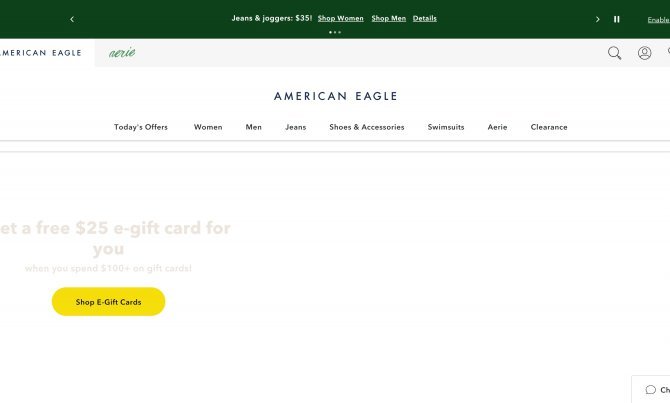Show the previous promo banner message

72,19
